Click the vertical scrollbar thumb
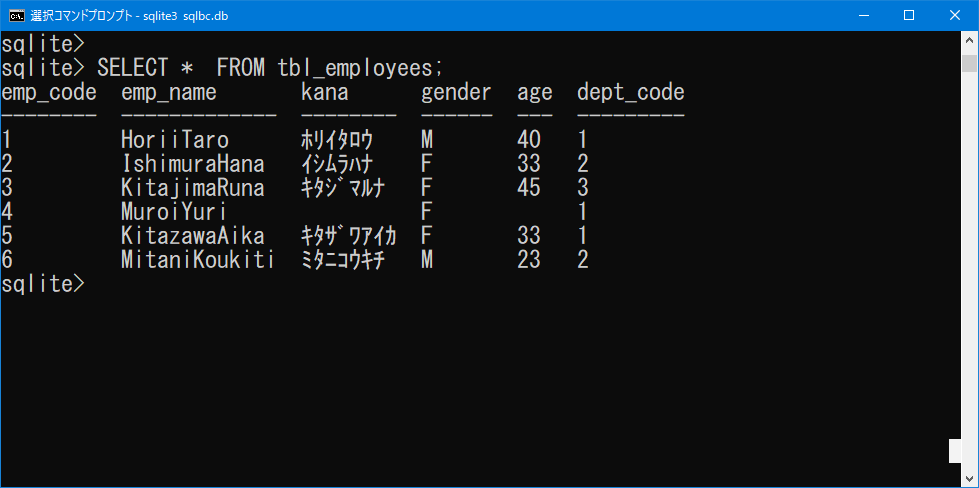The image size is (979, 488). point(969,64)
